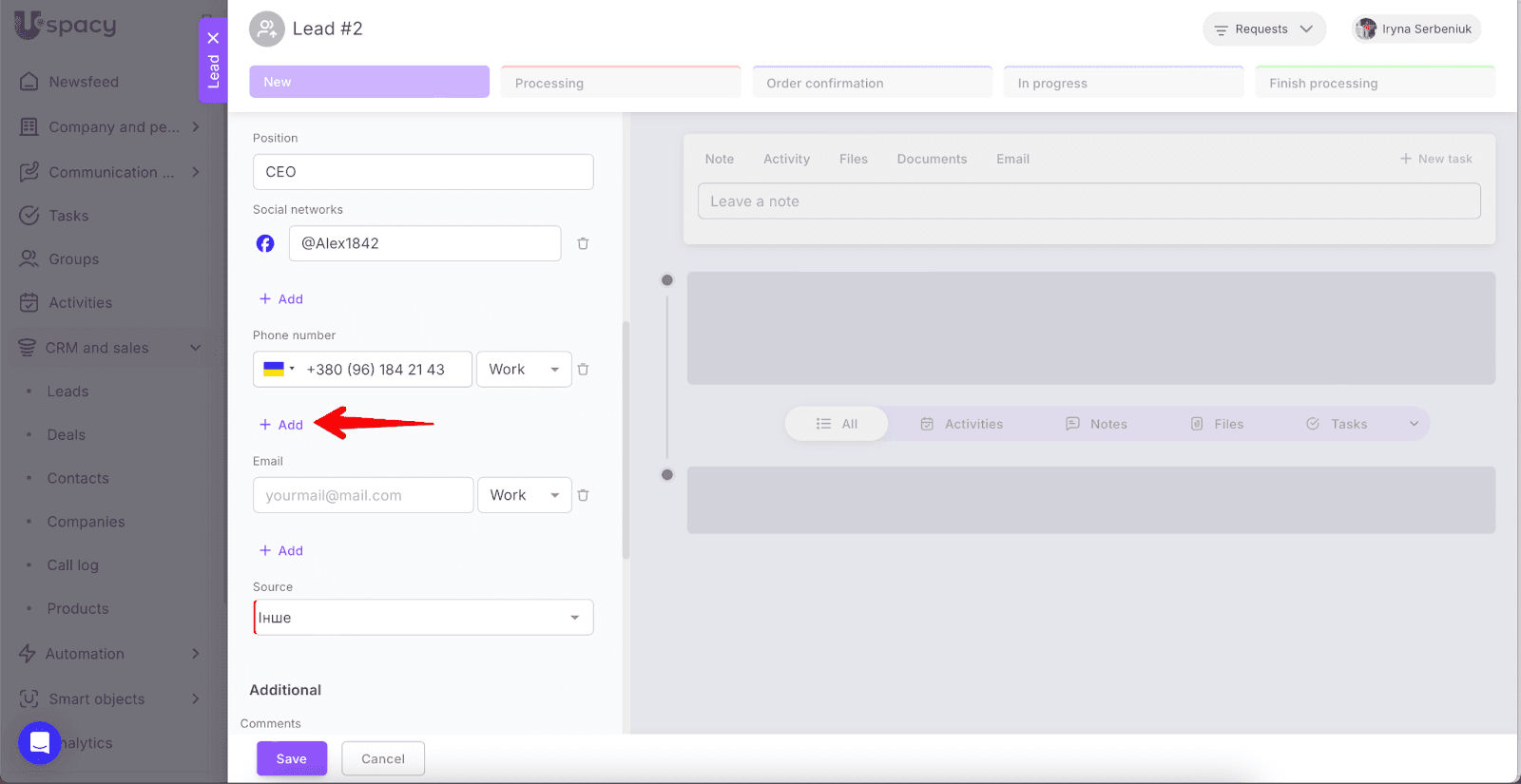Open Newsfeed from sidebar
Image resolution: width=1521 pixels, height=784 pixels.
(84, 82)
